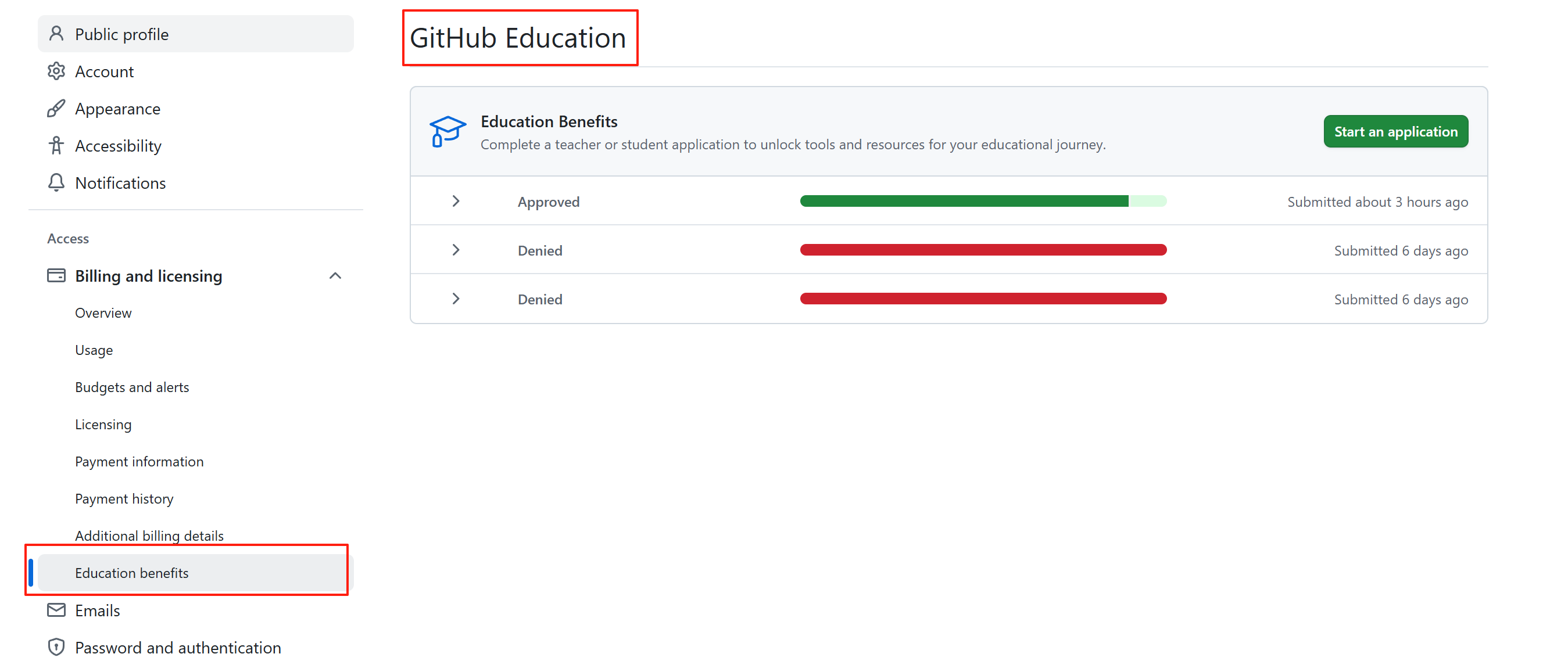Expand the Approved application row
Image resolution: width=1568 pixels, height=661 pixels.
click(456, 200)
